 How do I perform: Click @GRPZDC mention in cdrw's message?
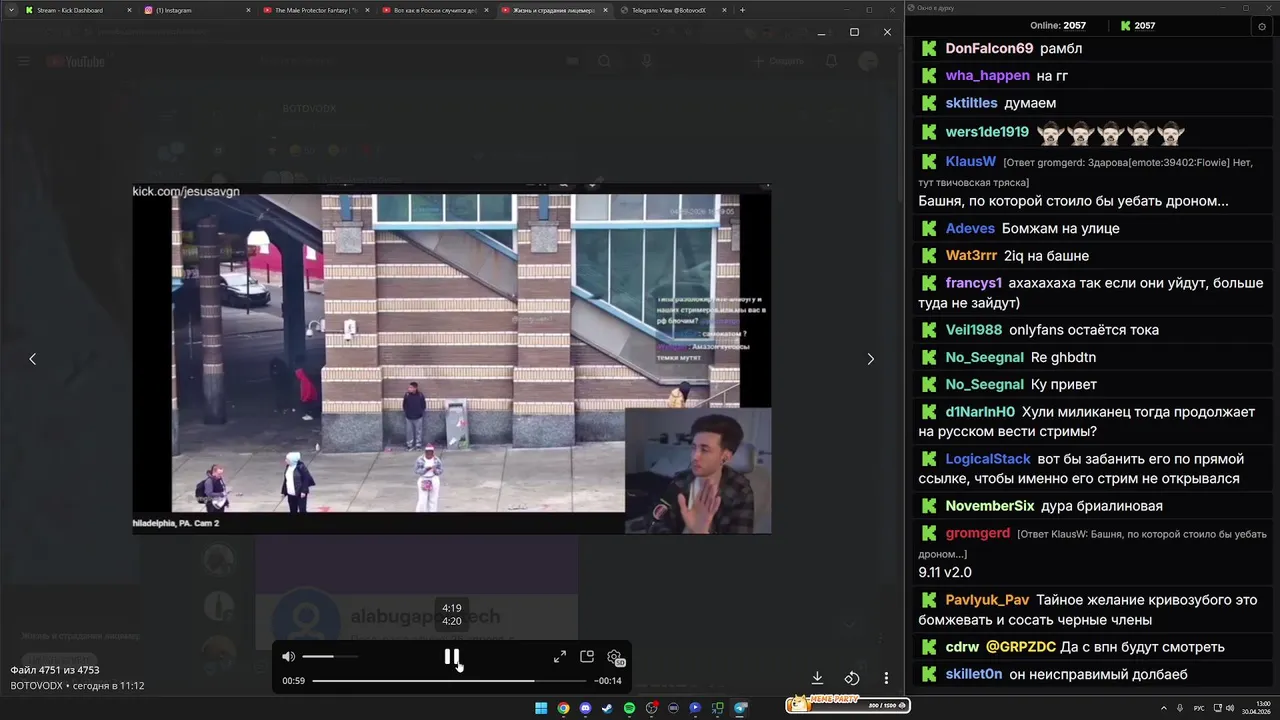(1021, 647)
